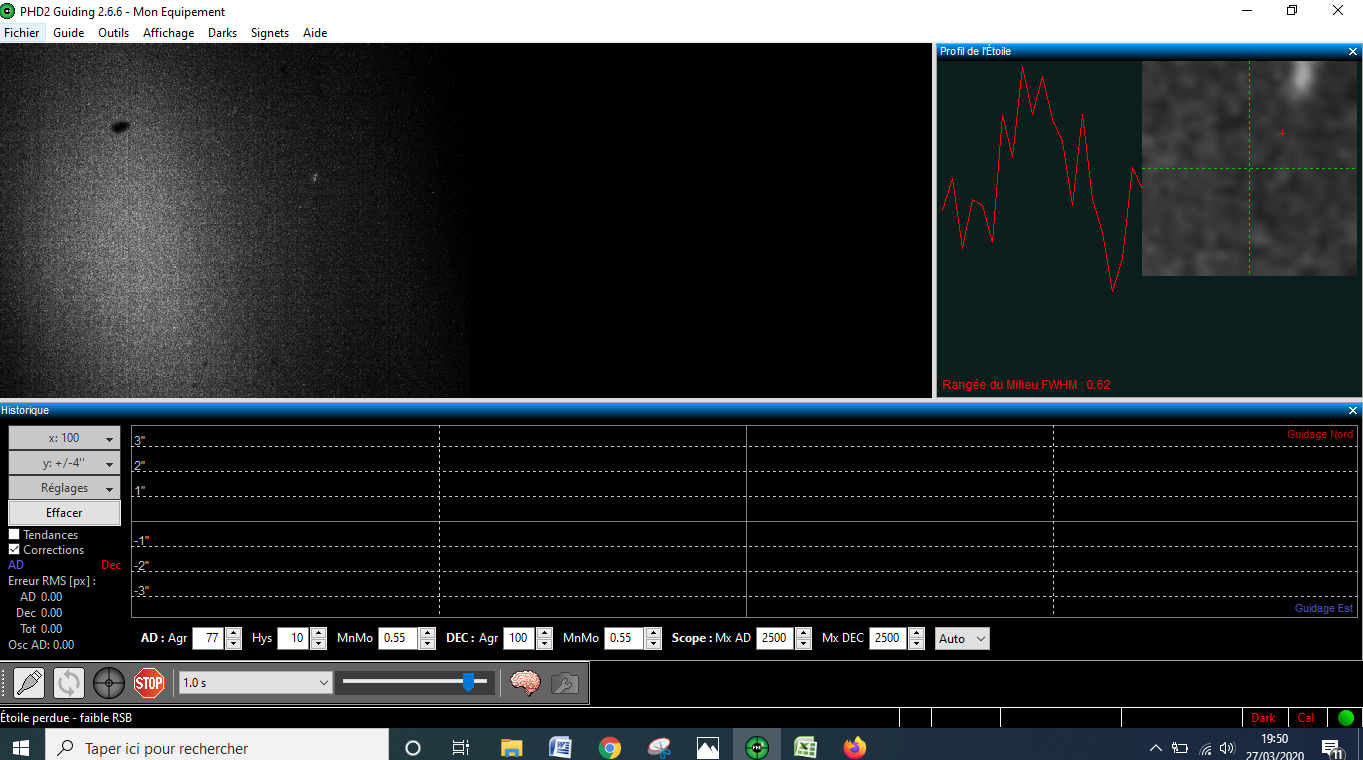Decrease the DEC Agr stepper value
Viewport: 1363px width, 760px height.
tap(544, 644)
